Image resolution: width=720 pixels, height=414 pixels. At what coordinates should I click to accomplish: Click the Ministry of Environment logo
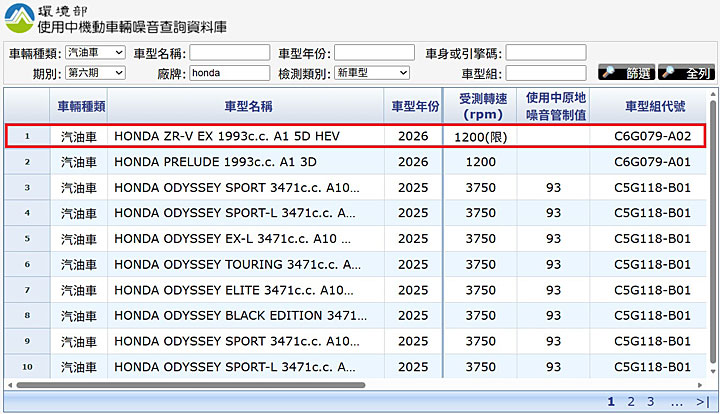18,17
